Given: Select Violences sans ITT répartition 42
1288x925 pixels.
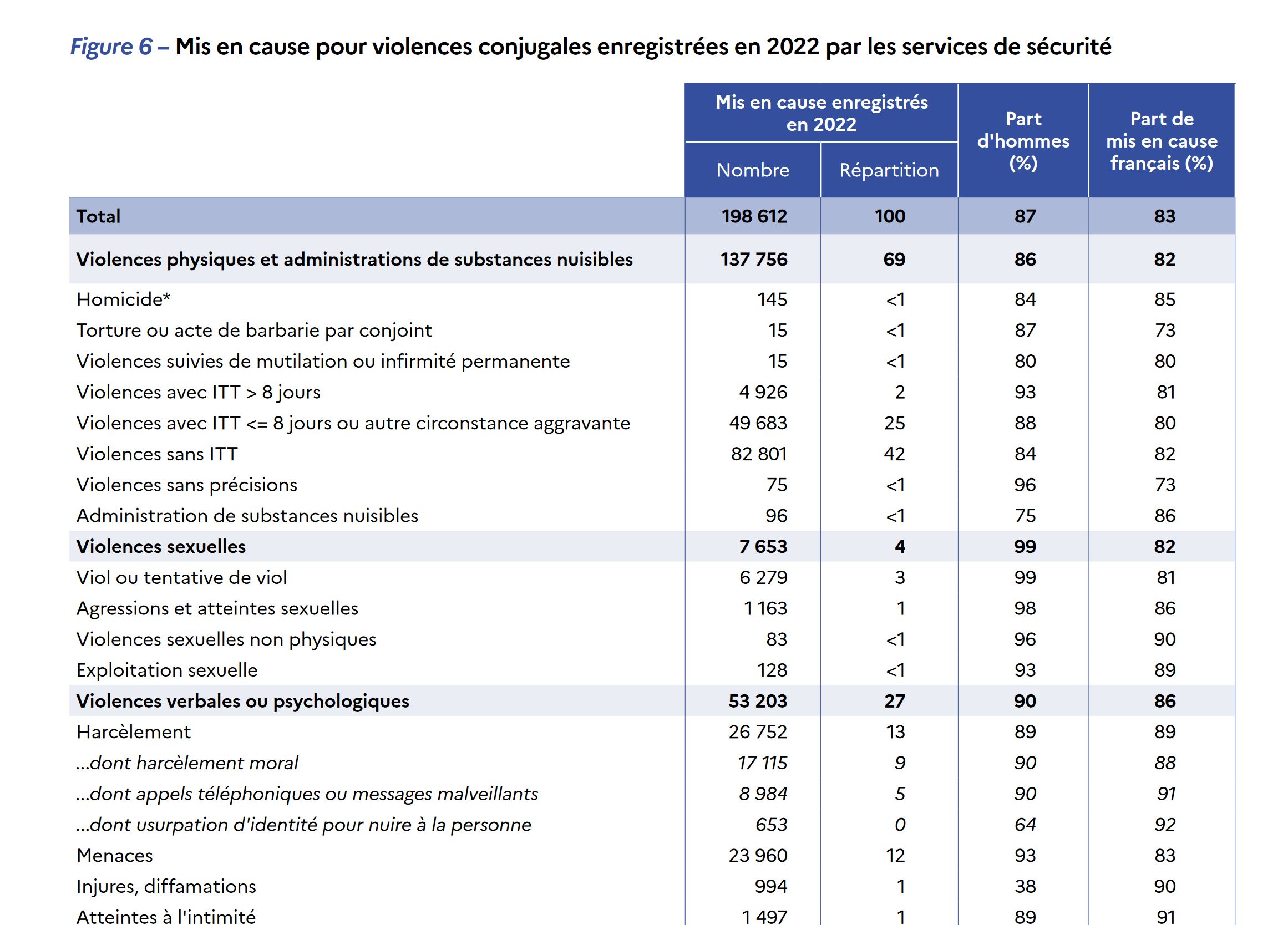Looking at the screenshot, I should coord(894,454).
